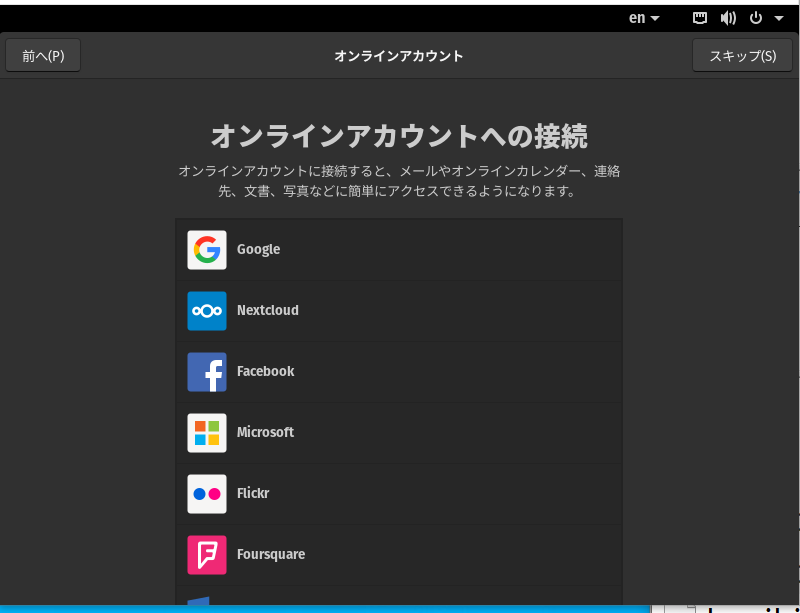Viewport: 800px width, 613px height.
Task: Click the Flickr logo icon
Action: [207, 494]
